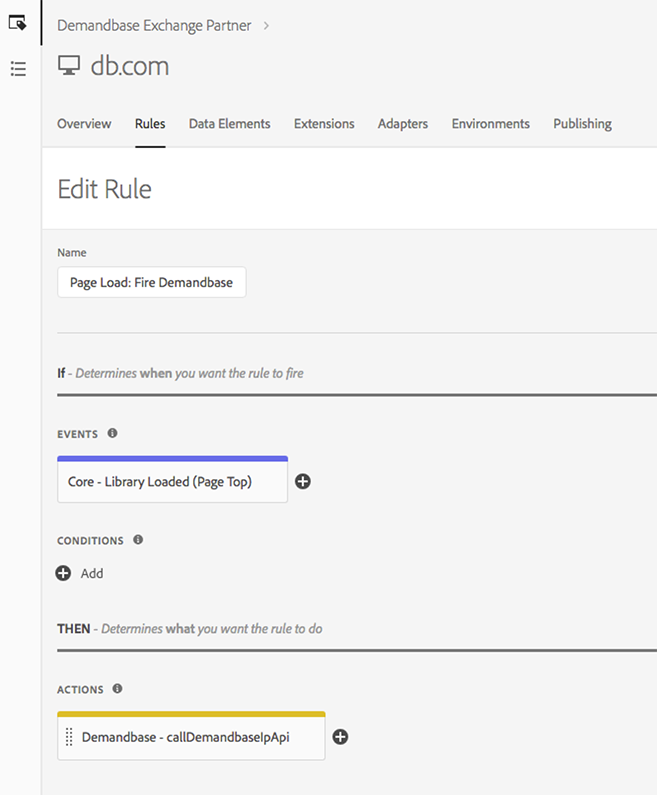Screen dimensions: 657x795
Task: Switch to the Environments tab
Action: [x=491, y=124]
